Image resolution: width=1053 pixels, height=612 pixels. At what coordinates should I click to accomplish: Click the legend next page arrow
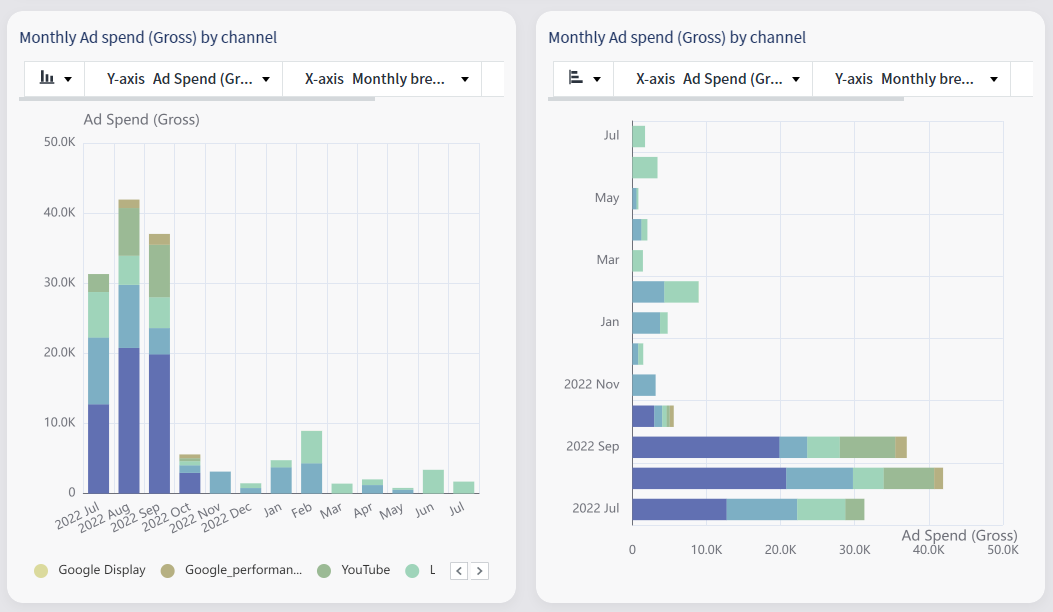click(x=479, y=570)
